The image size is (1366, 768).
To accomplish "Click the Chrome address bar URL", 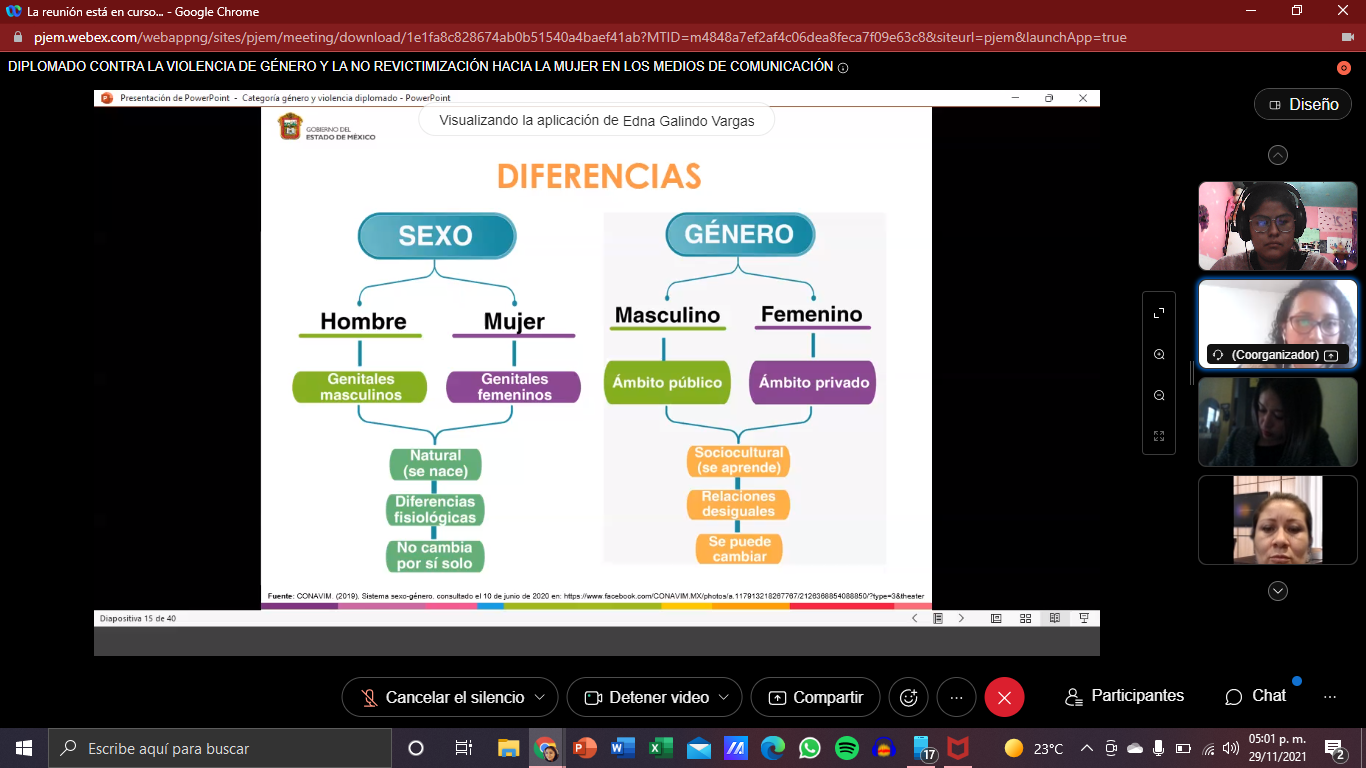I will coord(580,37).
